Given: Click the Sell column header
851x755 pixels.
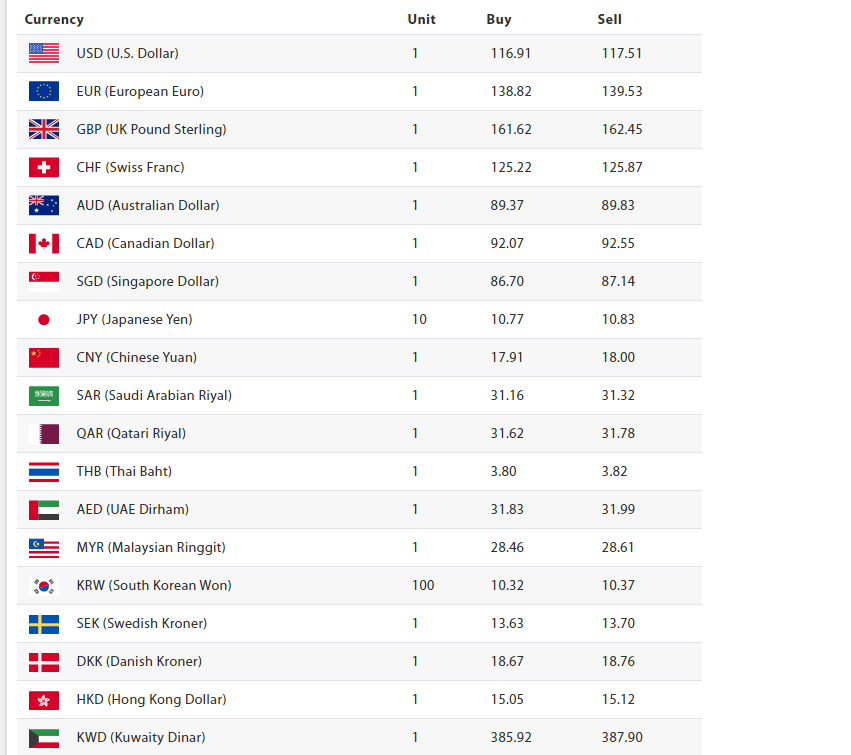Looking at the screenshot, I should (x=609, y=20).
